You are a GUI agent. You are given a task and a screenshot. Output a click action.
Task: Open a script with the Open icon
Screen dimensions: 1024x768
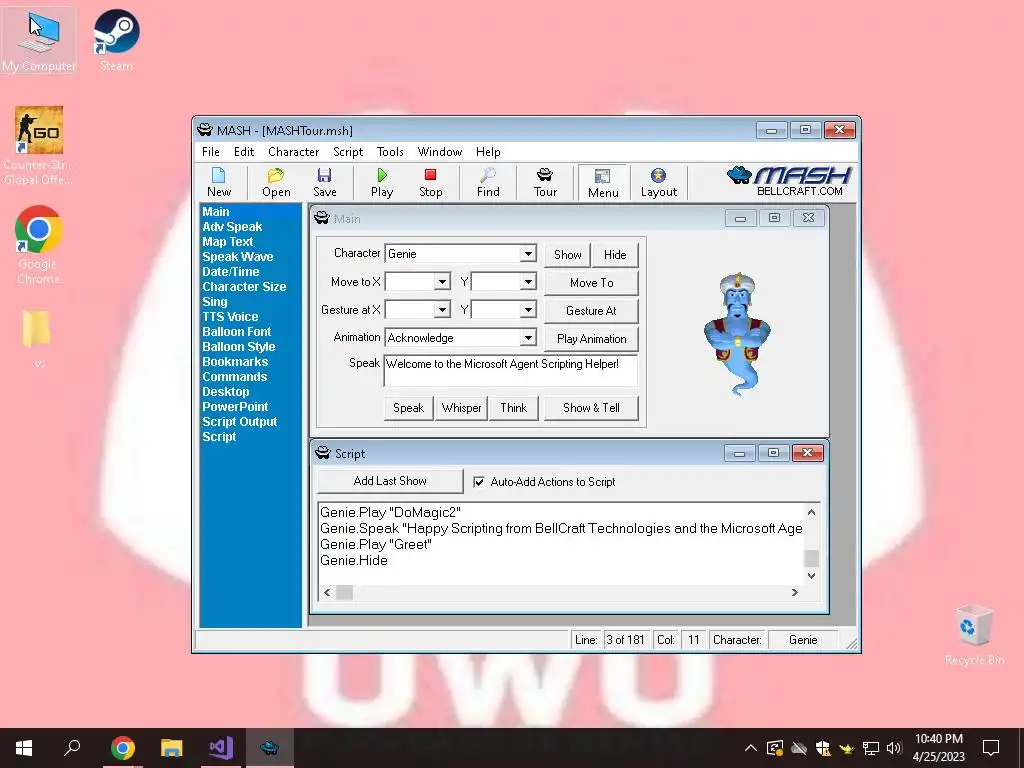tap(276, 182)
